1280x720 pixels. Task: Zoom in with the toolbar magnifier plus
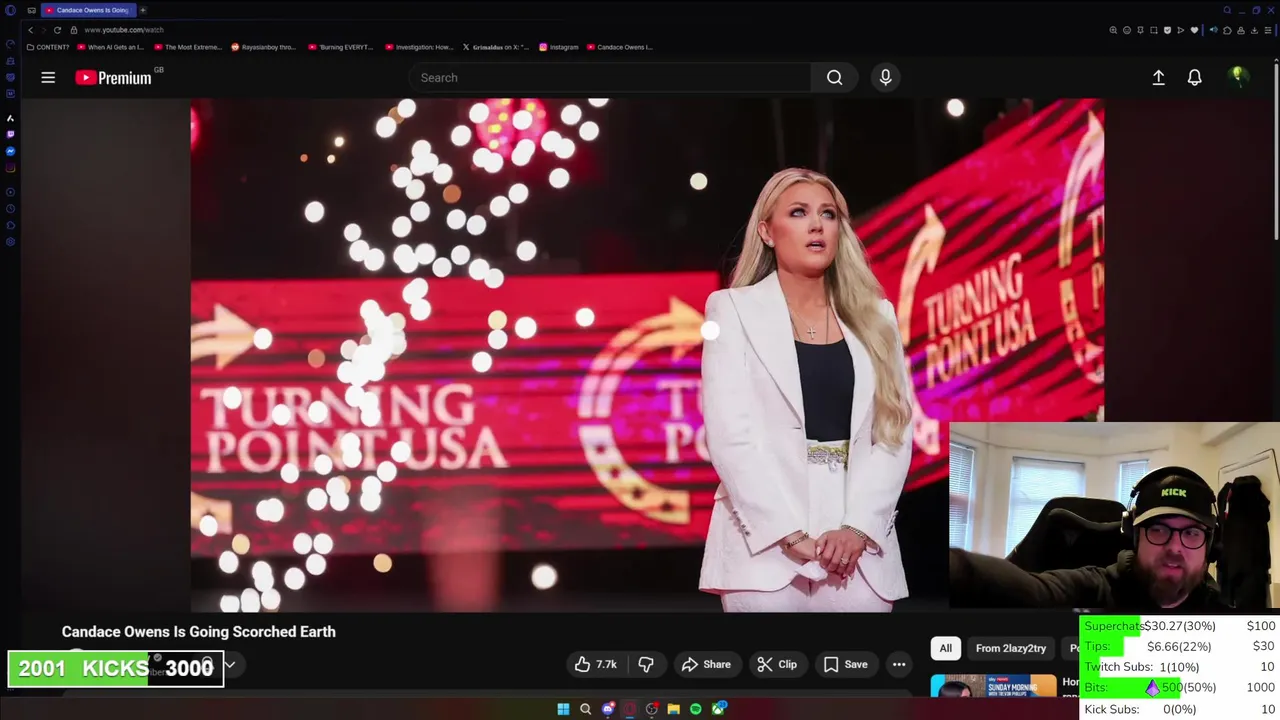point(1113,30)
